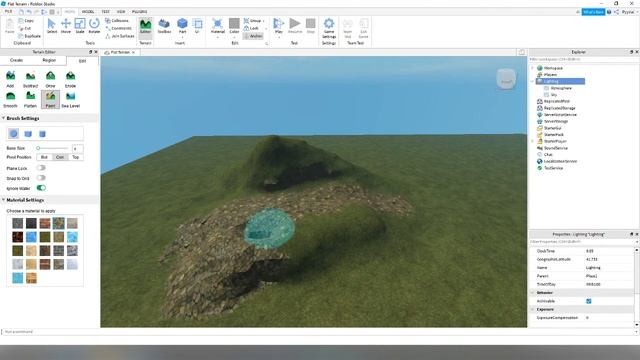
Task: Switch to the TEST ribbon tab
Action: coord(105,12)
